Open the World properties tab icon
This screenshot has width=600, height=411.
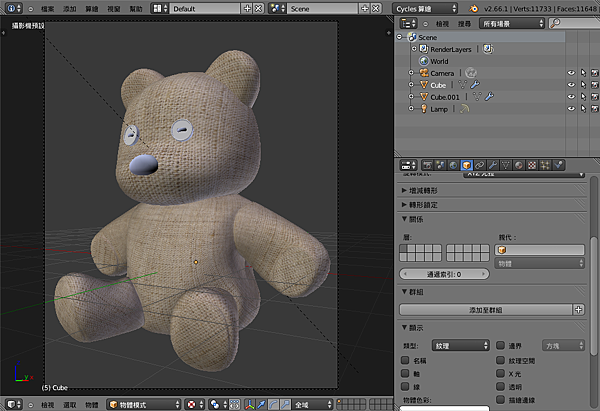point(453,164)
